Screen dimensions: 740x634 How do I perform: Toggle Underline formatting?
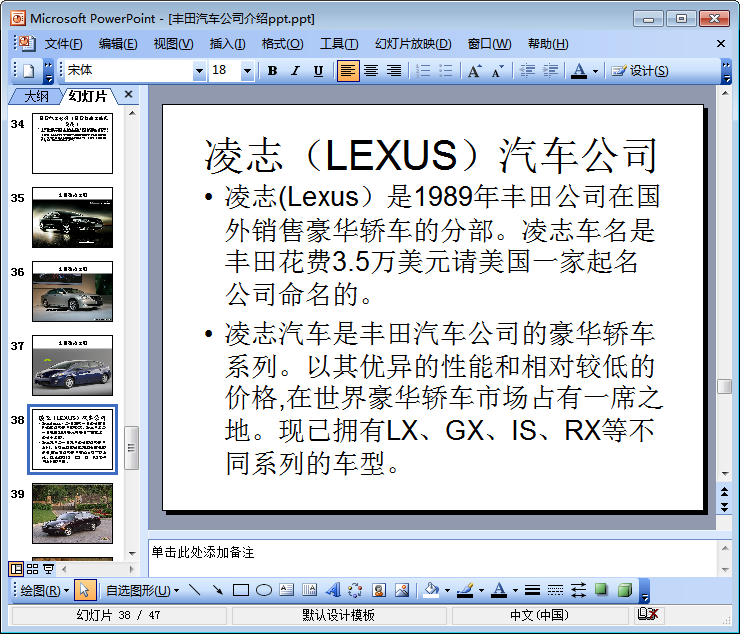(319, 71)
